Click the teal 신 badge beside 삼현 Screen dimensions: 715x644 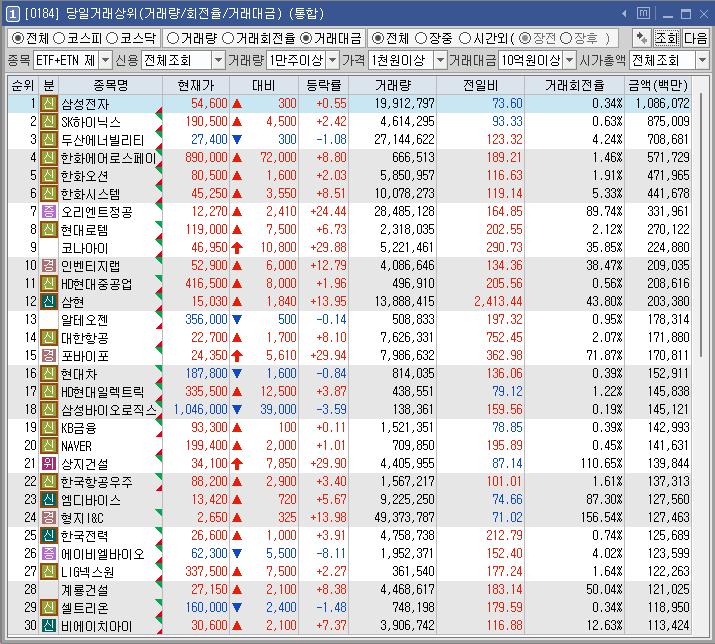click(49, 301)
